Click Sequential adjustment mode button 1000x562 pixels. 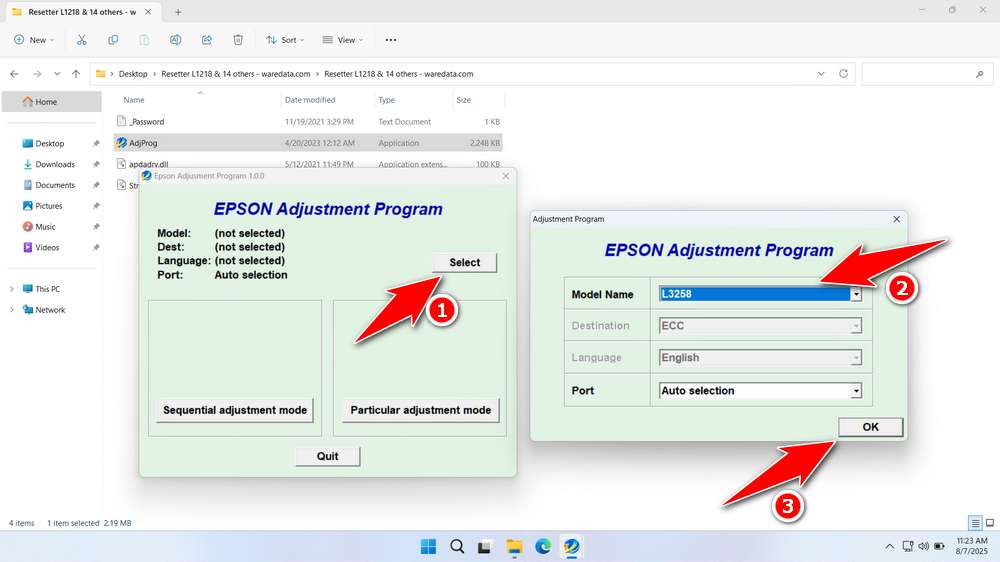(235, 410)
